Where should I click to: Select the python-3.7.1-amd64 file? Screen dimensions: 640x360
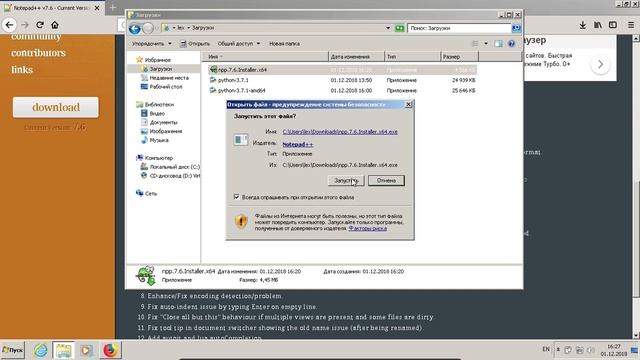[x=237, y=90]
